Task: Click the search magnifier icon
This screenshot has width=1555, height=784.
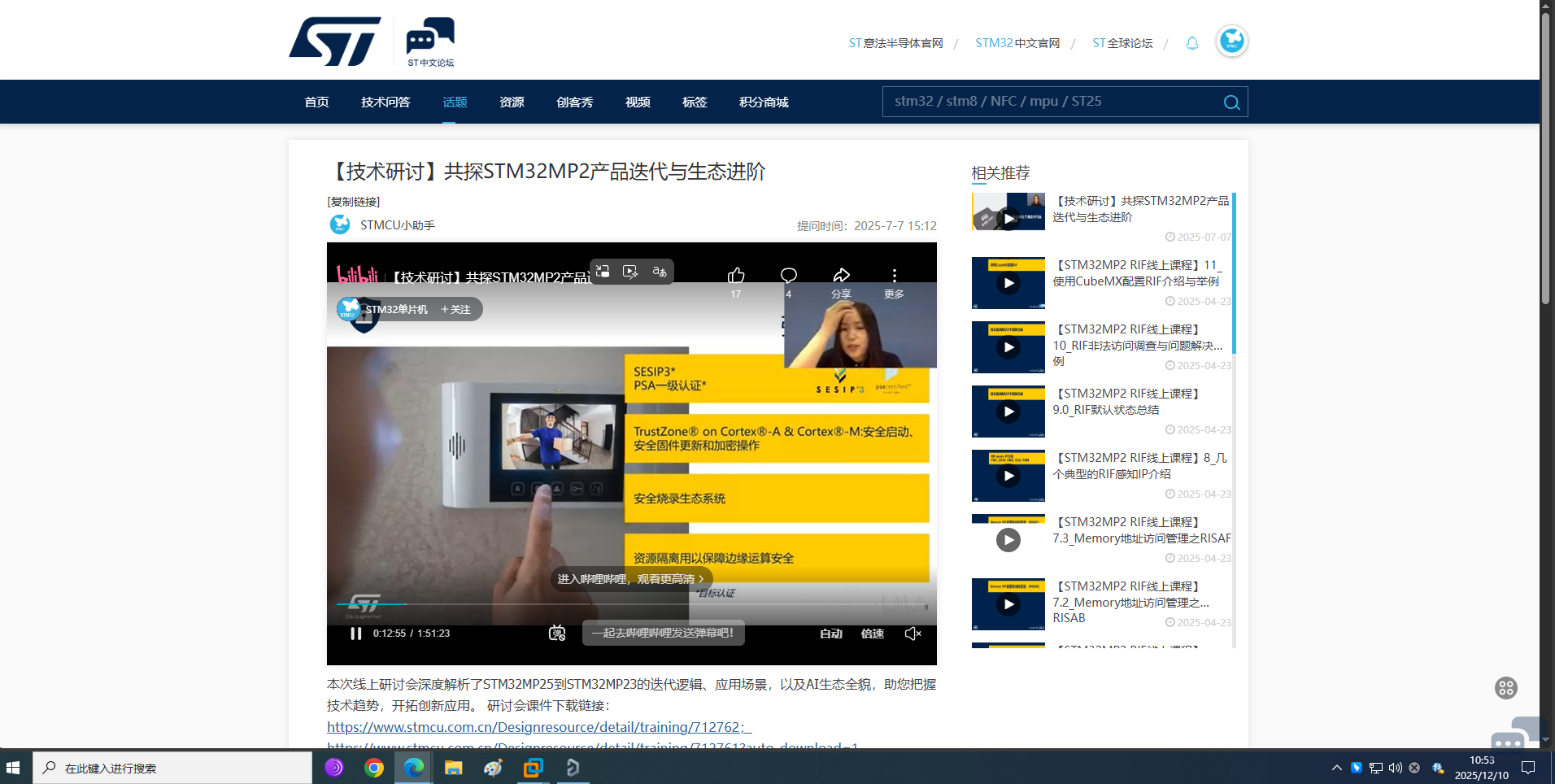Action: pos(1231,102)
